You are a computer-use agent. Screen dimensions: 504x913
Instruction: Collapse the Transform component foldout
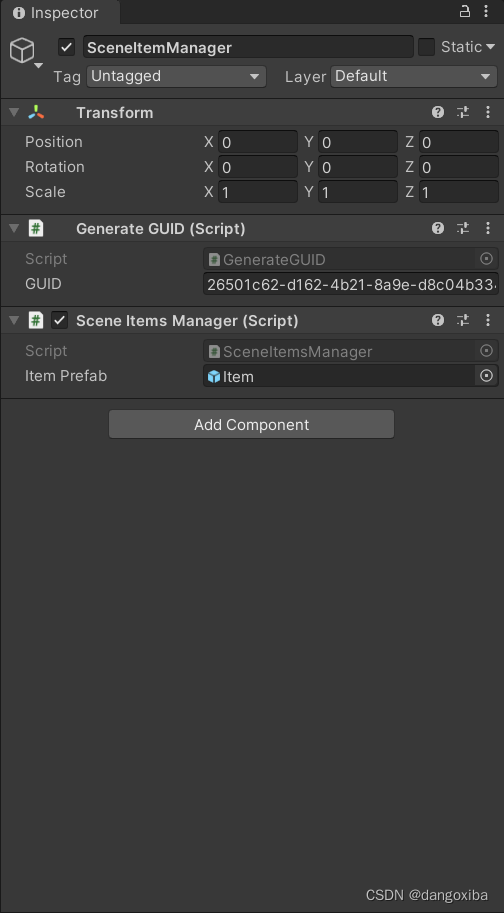pyautogui.click(x=14, y=112)
